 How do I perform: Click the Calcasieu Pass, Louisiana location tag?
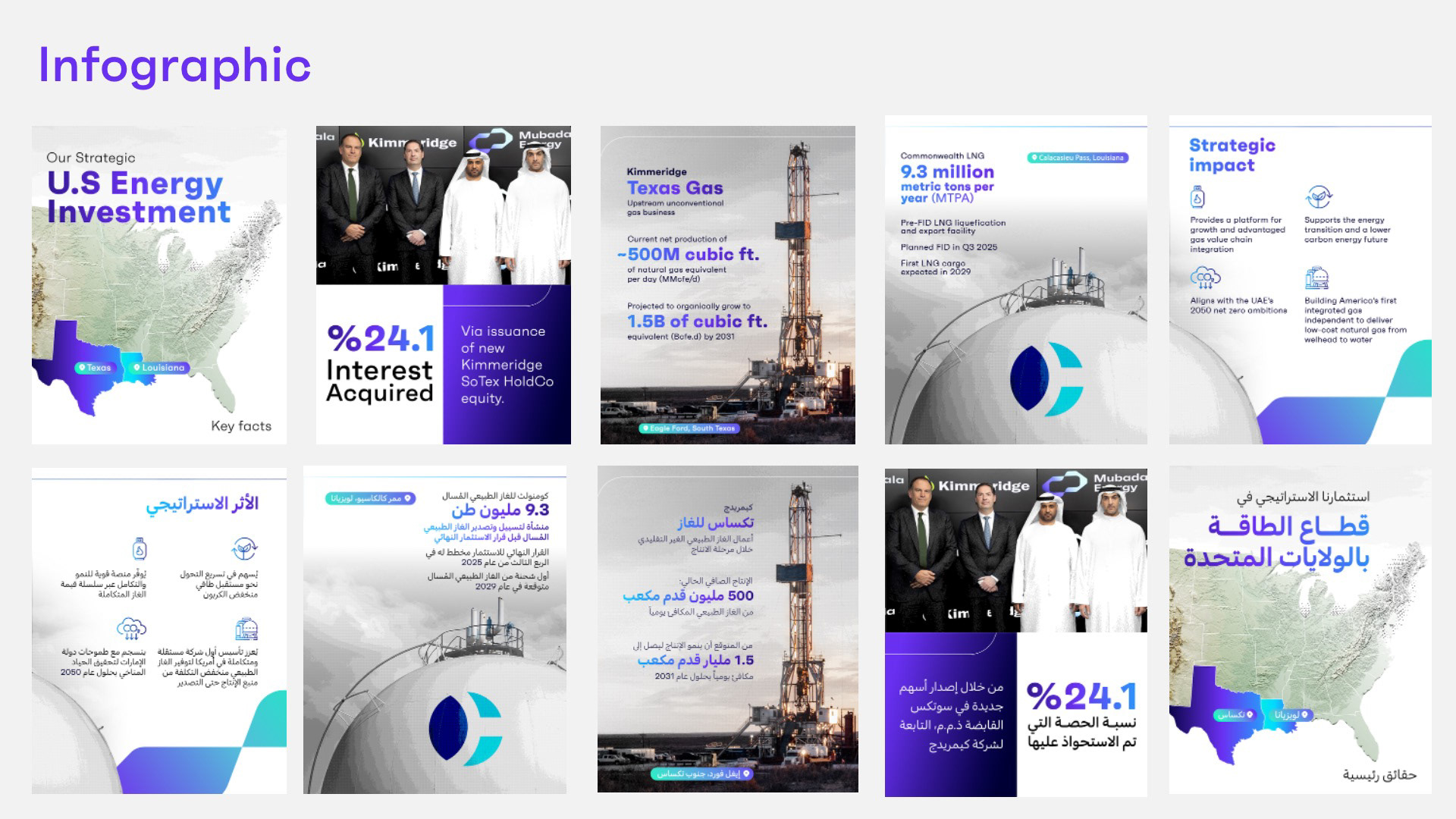[1078, 158]
